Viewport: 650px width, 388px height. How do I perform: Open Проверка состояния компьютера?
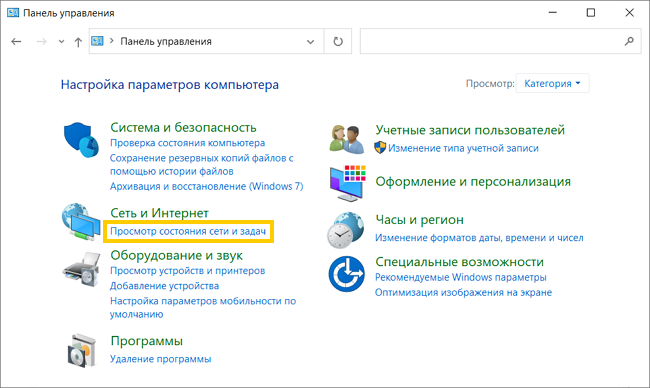tap(187, 143)
